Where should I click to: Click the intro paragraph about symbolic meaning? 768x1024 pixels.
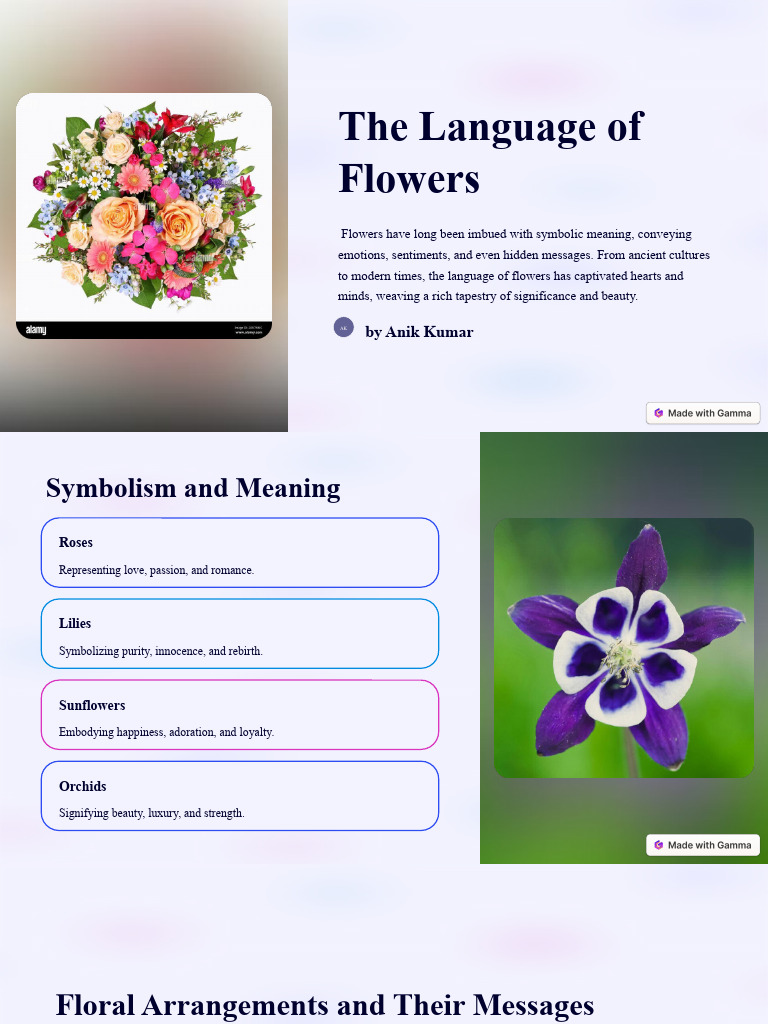click(x=524, y=264)
